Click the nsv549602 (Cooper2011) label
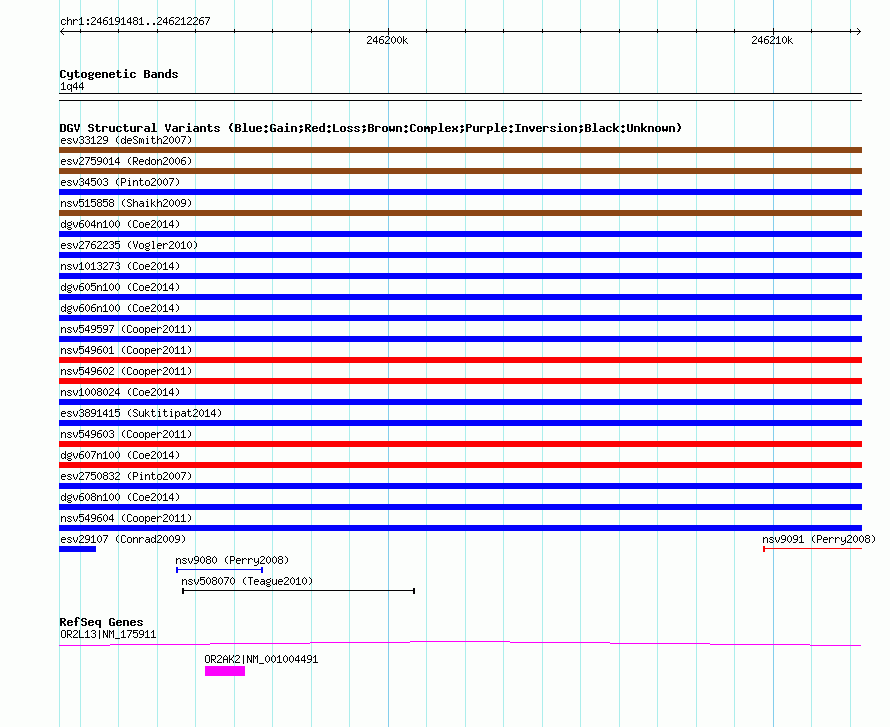The height and width of the screenshot is (727, 890). (x=126, y=371)
